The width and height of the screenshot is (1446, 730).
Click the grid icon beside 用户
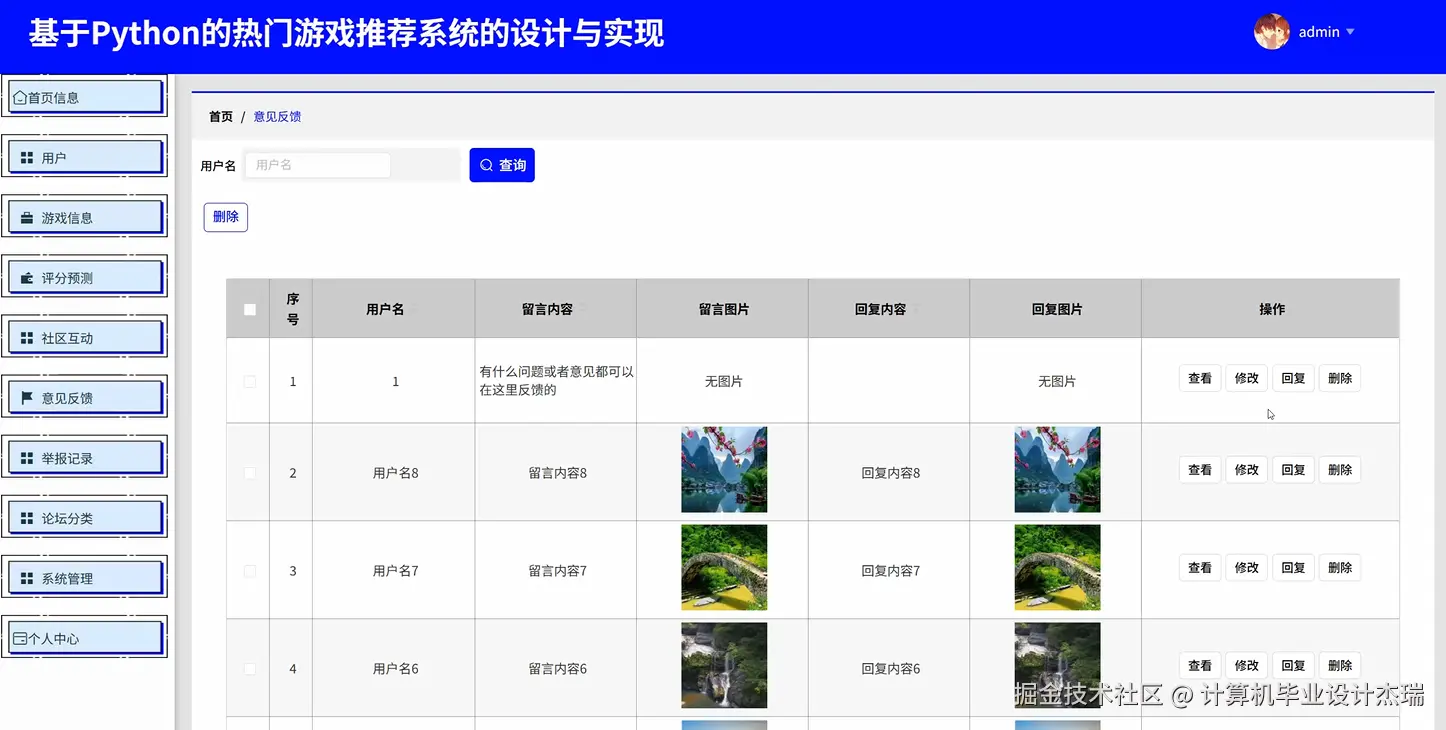(x=27, y=158)
